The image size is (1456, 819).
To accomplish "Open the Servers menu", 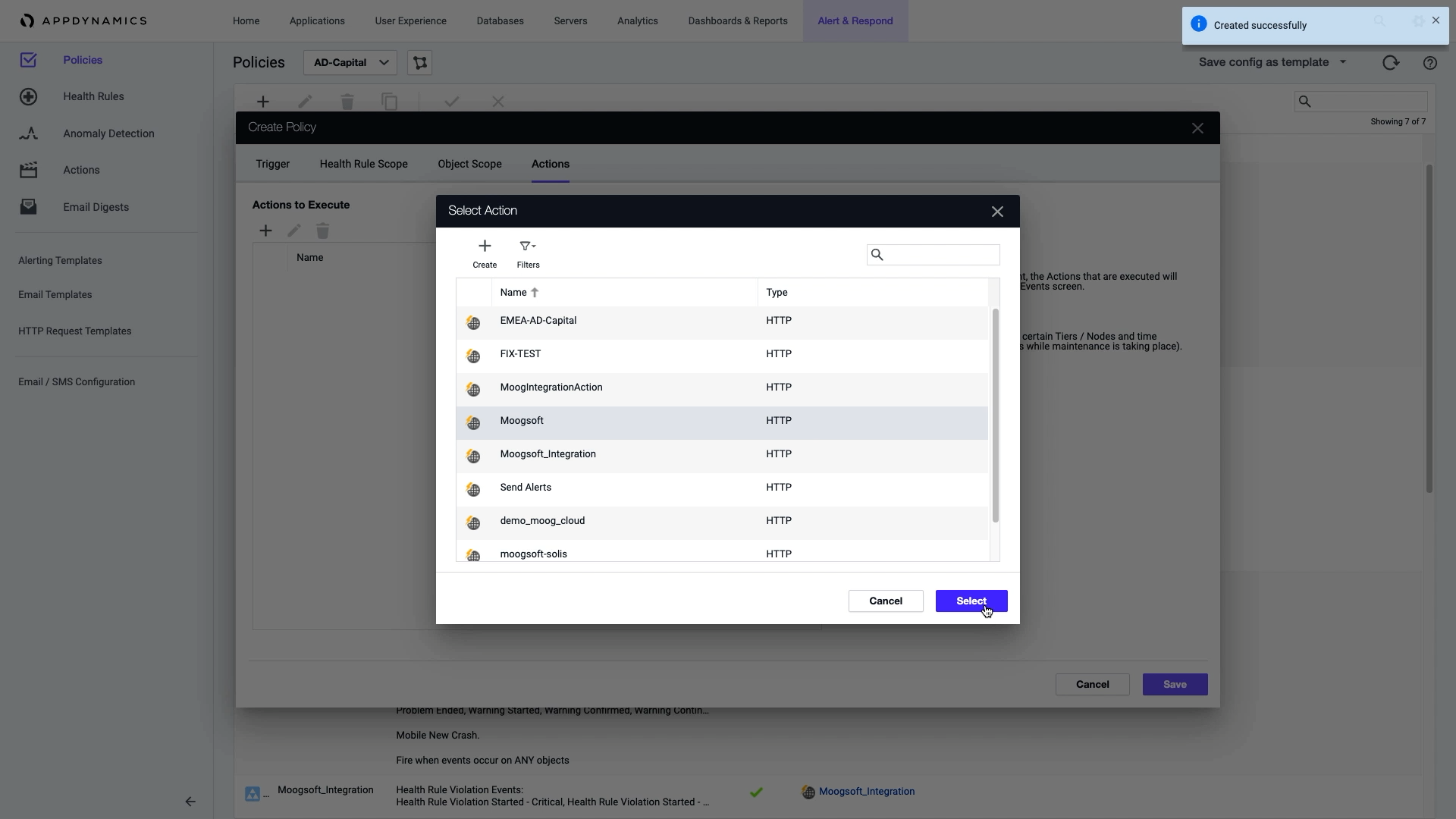I will click(570, 20).
